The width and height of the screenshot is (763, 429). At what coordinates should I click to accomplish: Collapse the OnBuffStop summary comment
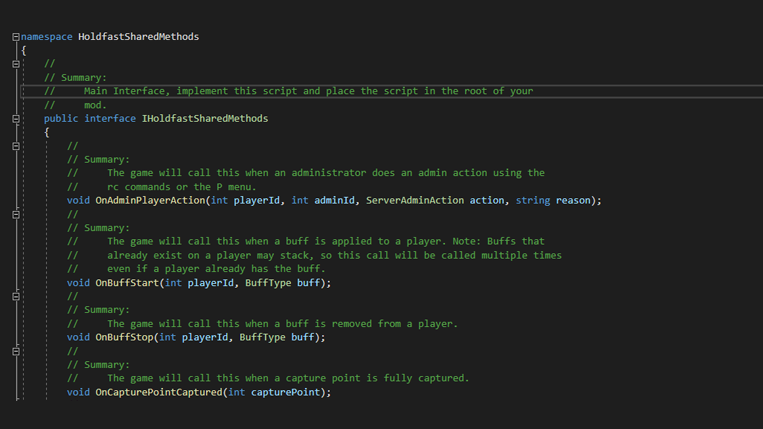(16, 297)
